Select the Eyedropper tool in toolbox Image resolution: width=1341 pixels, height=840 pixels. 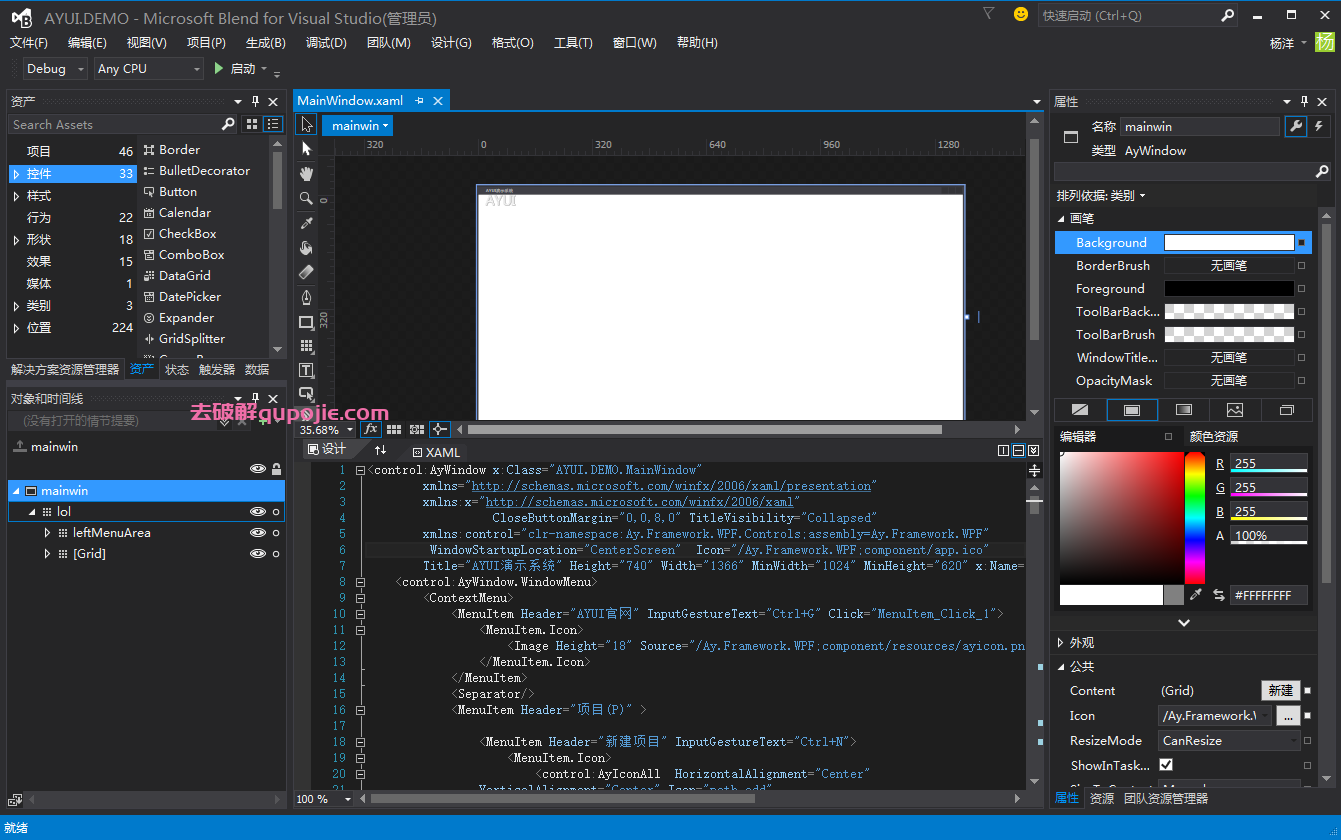[306, 223]
